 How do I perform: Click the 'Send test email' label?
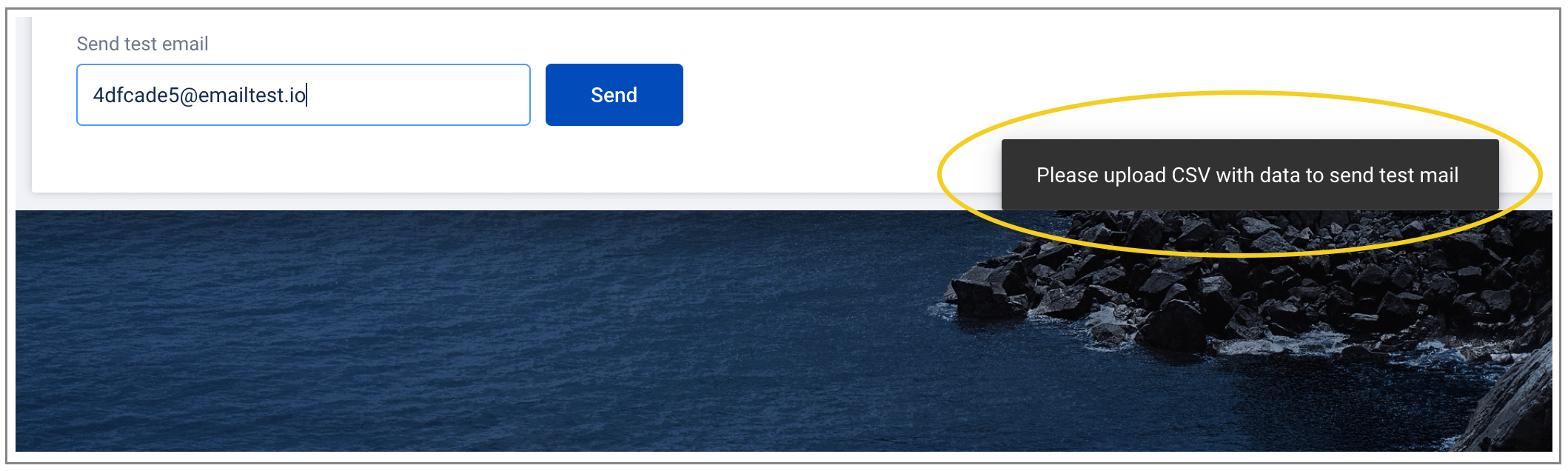tap(142, 44)
